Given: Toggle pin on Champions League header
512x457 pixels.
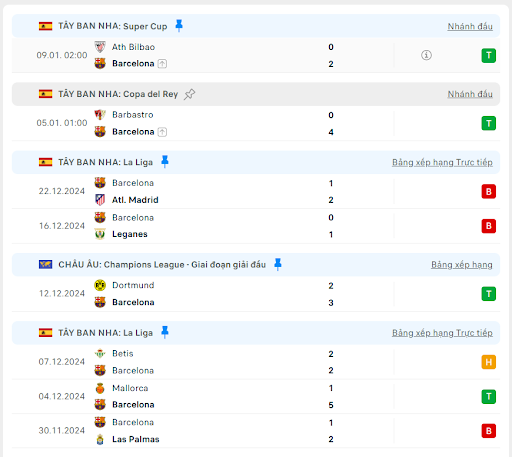Looking at the screenshot, I should tap(278, 264).
